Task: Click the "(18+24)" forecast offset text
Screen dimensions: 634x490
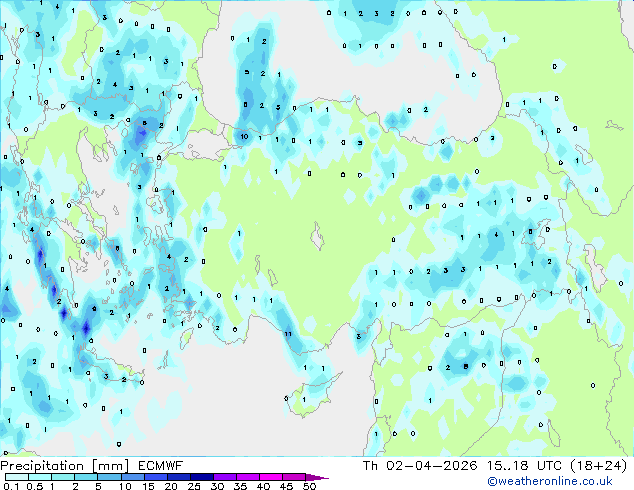Action: click(x=599, y=466)
